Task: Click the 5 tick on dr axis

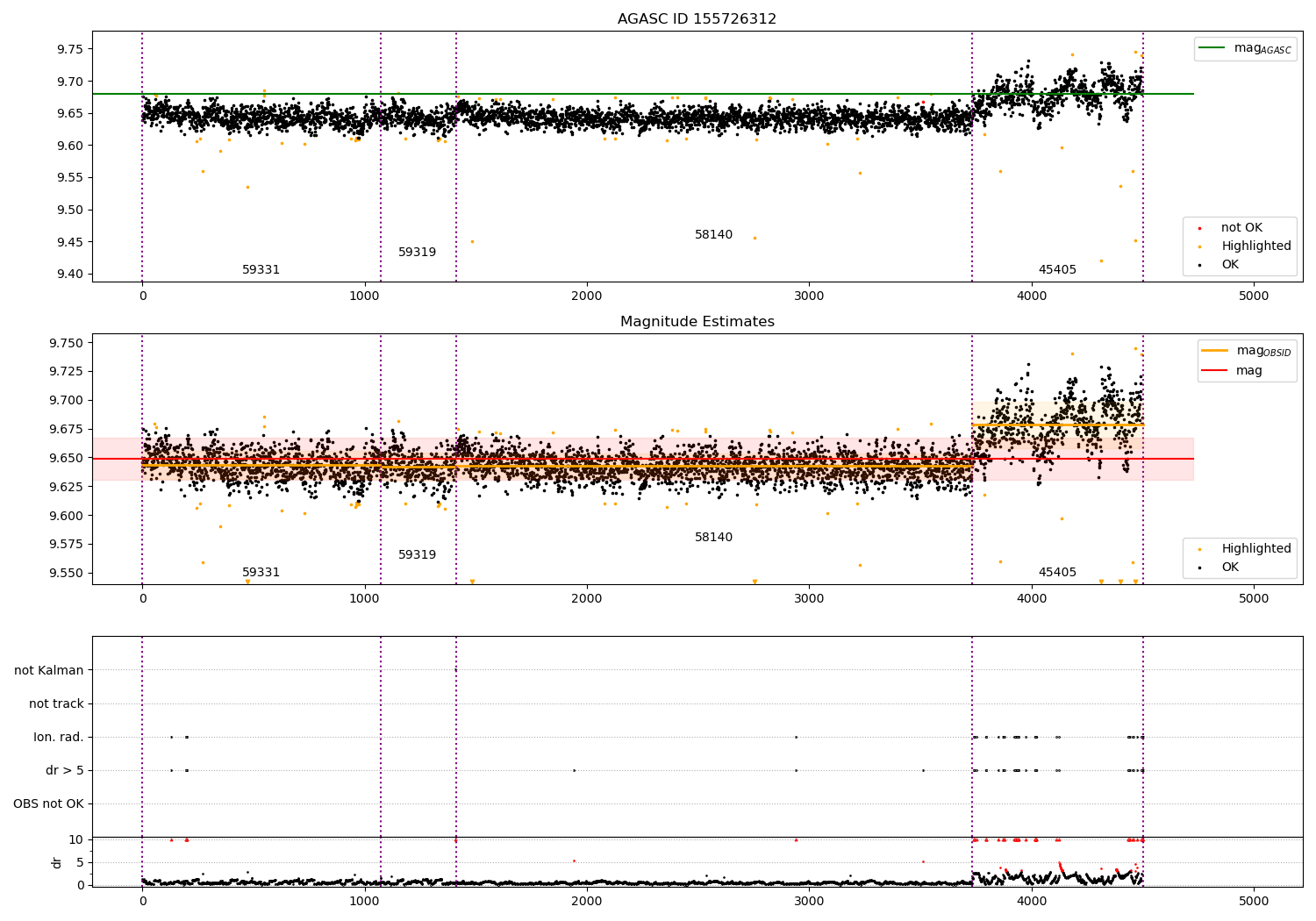Action: tap(81, 863)
